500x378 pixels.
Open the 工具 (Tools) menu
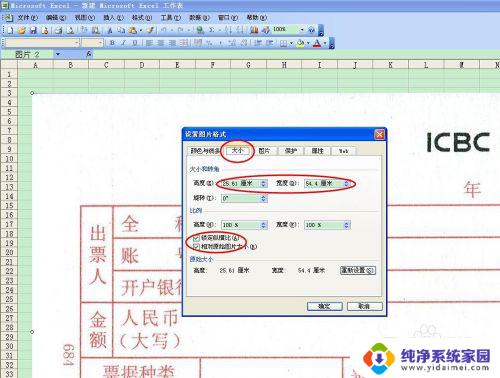coord(171,18)
